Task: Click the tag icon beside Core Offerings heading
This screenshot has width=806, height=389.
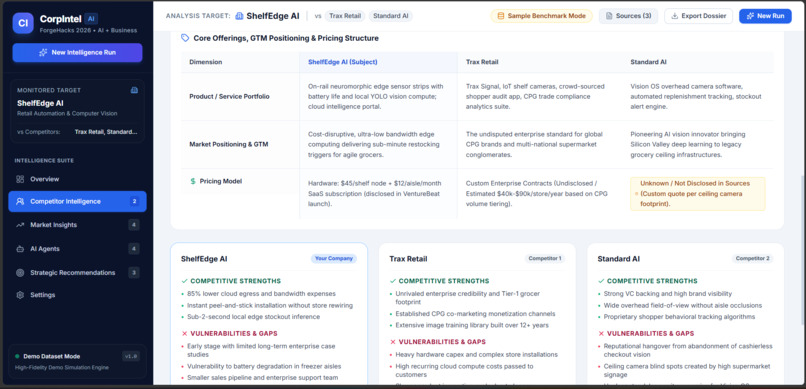Action: [x=185, y=38]
